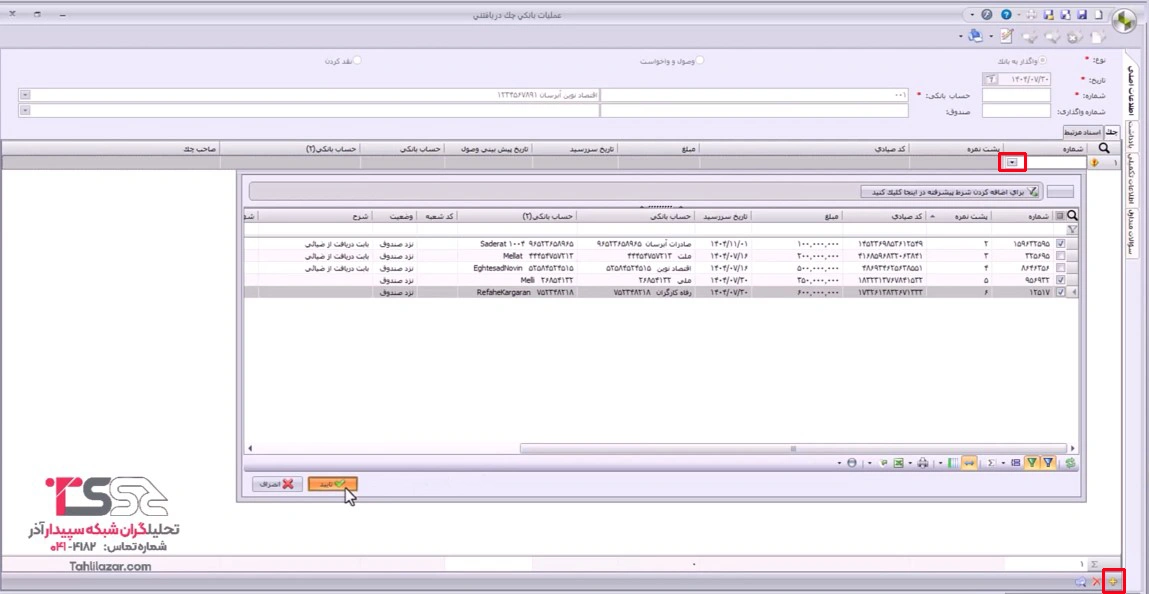Screen dimensions: 1149x594
Task: Click the 'Saderat' bank account cell
Action: pos(517,243)
